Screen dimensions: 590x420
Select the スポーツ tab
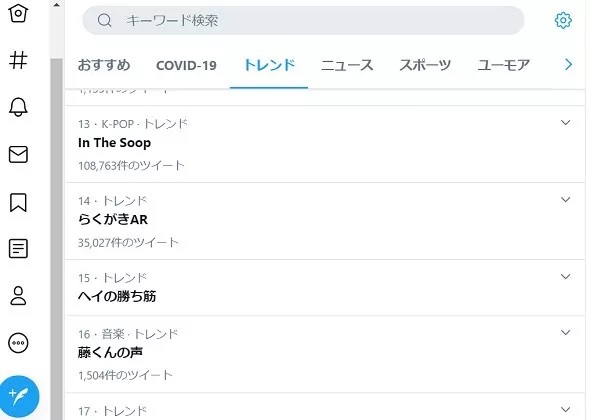click(425, 65)
